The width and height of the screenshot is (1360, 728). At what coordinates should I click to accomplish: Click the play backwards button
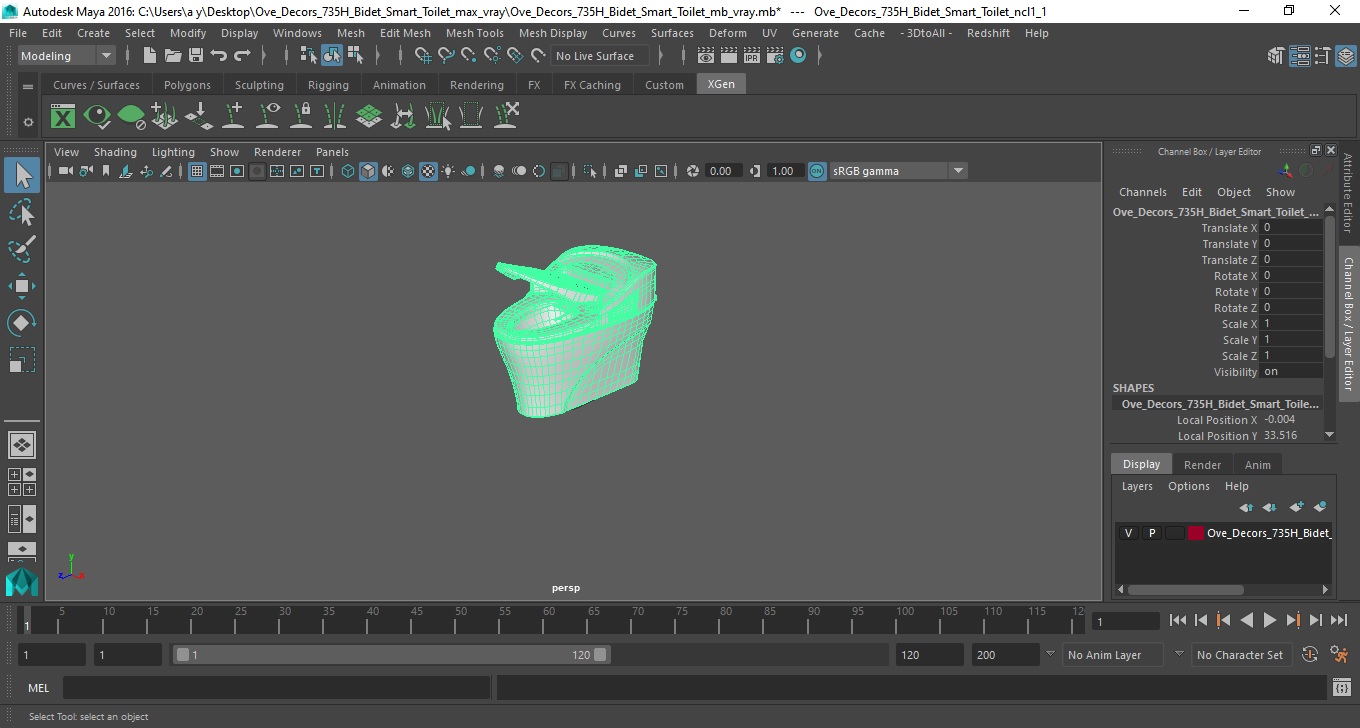click(x=1246, y=621)
